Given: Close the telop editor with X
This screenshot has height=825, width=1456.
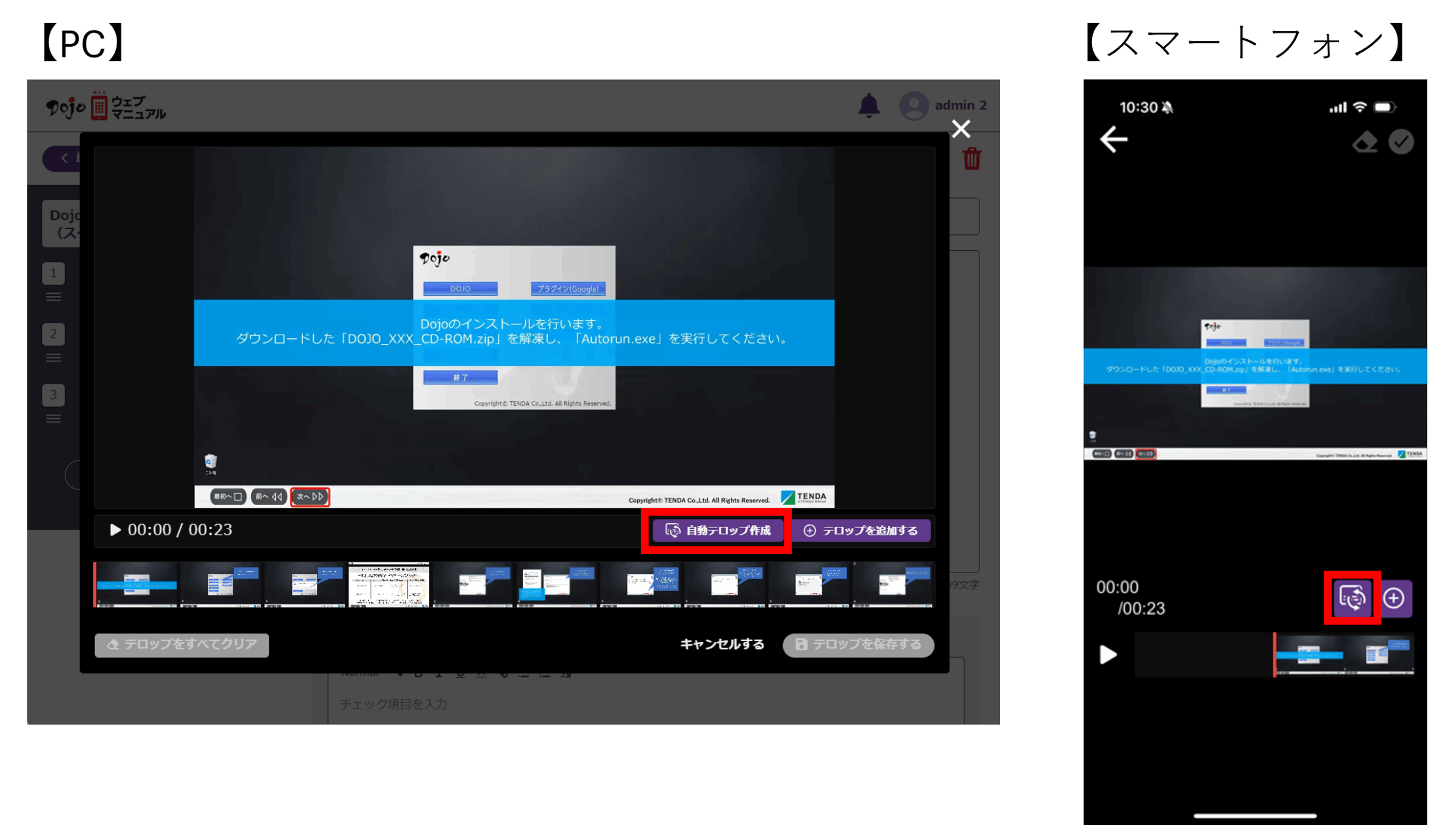Looking at the screenshot, I should 961,129.
